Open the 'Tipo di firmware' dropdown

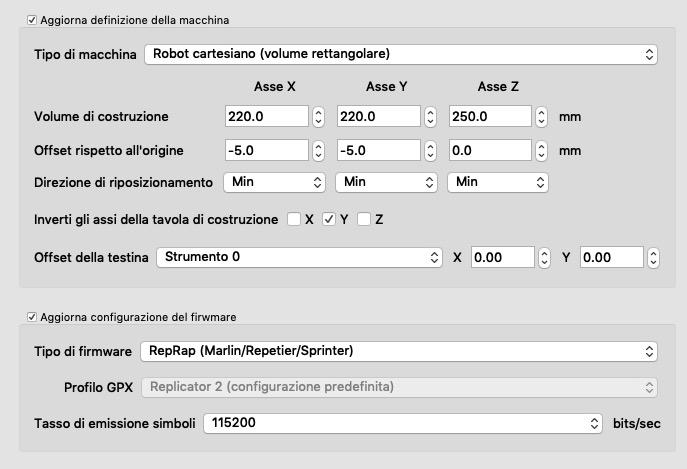[x=398, y=351]
